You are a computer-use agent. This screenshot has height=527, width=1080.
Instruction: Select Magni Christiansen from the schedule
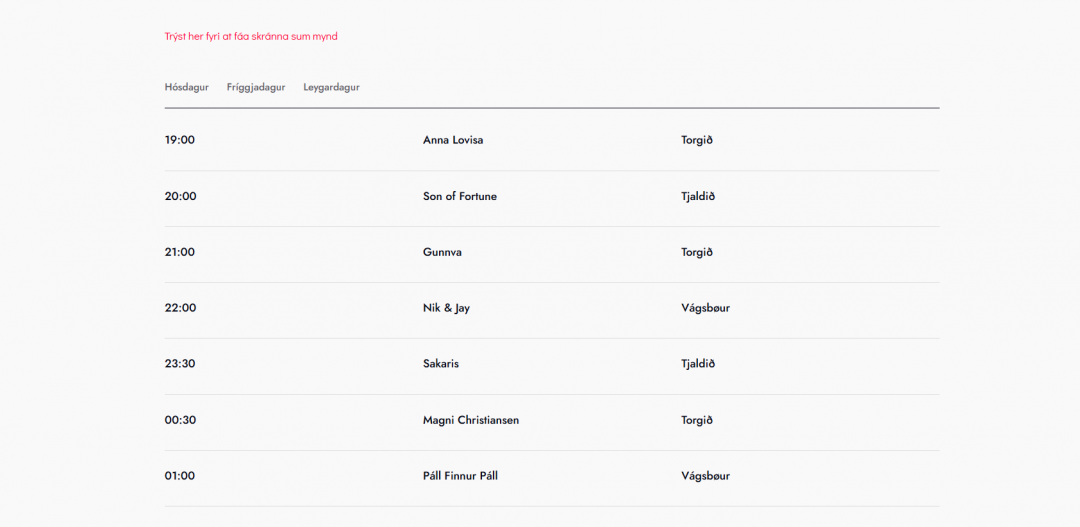pyautogui.click(x=471, y=420)
